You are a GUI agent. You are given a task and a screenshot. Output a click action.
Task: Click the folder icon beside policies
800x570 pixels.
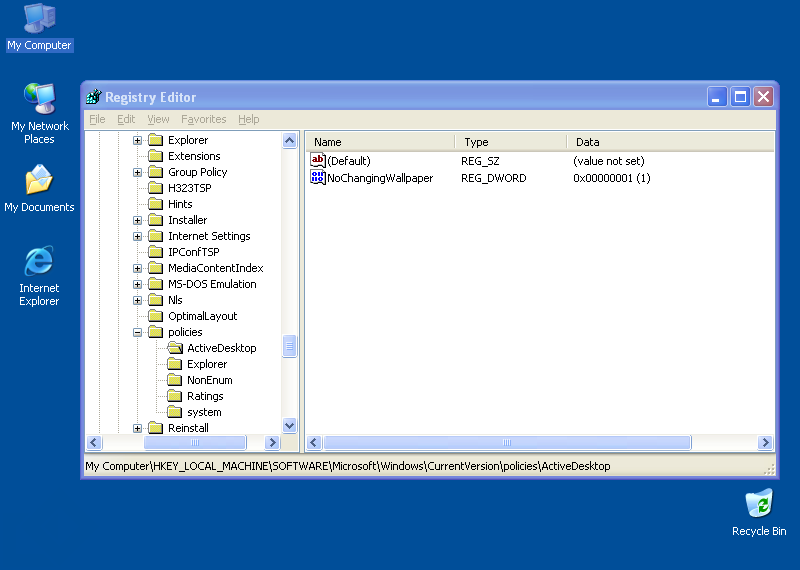tap(156, 332)
